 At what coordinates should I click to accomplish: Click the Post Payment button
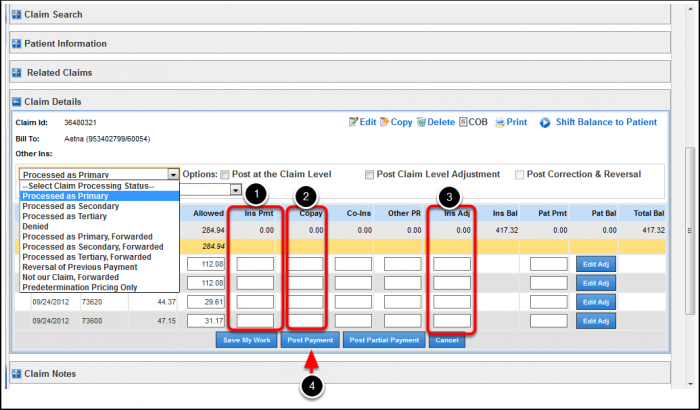pyautogui.click(x=309, y=340)
